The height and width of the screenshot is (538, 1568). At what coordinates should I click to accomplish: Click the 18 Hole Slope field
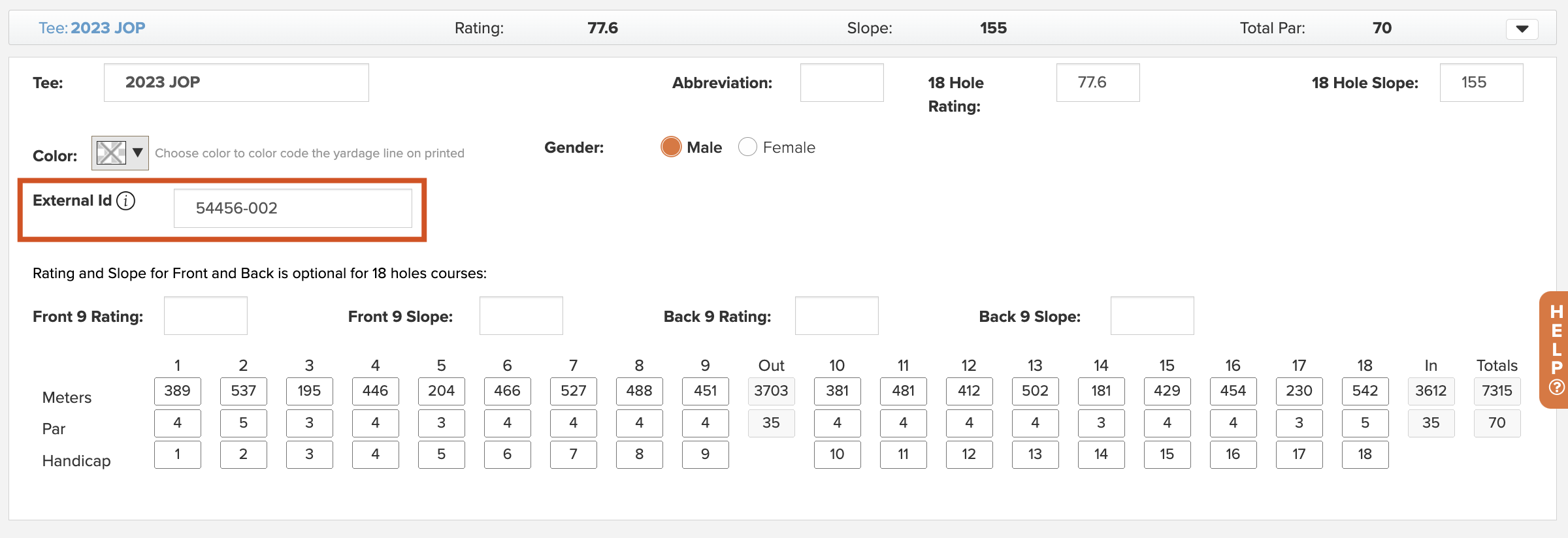click(x=1482, y=82)
